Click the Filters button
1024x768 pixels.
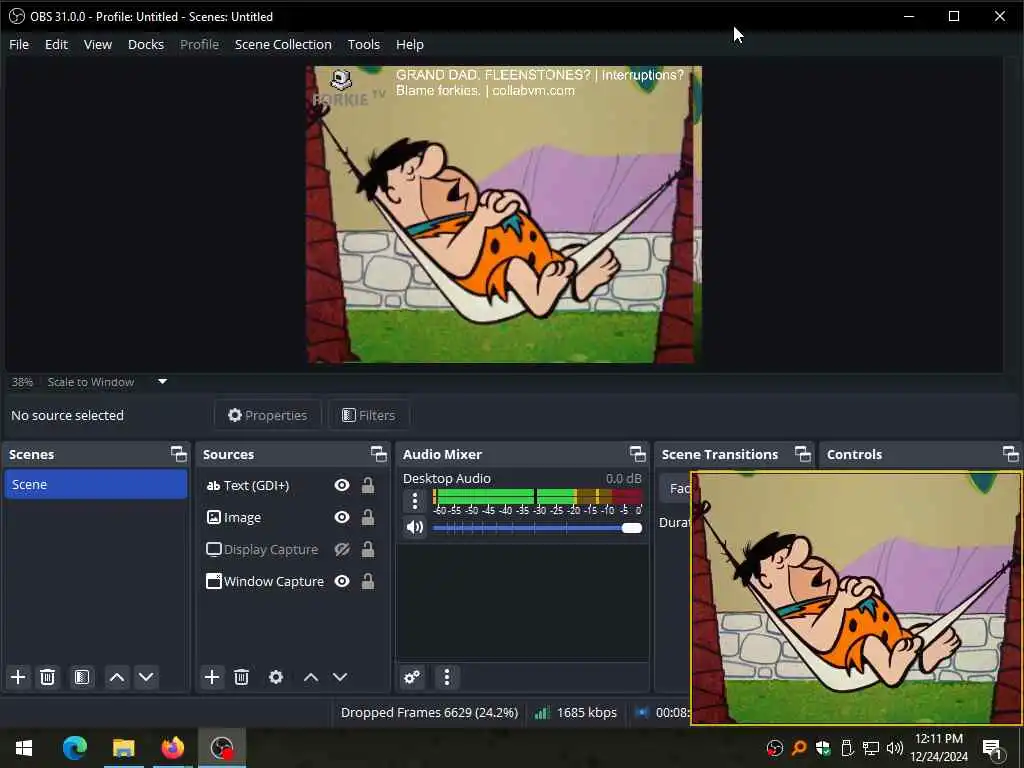click(369, 415)
